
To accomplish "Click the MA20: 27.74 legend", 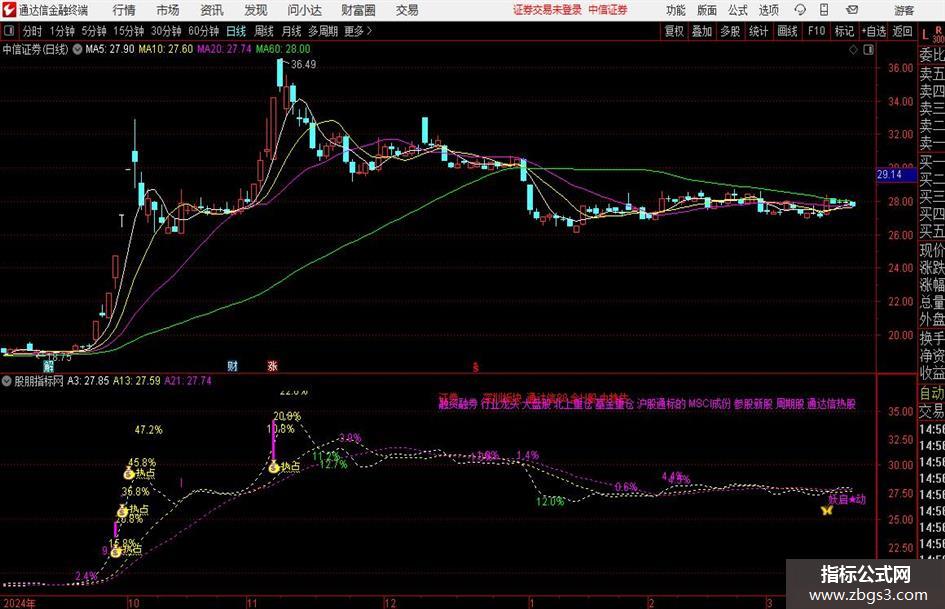I will coord(224,49).
